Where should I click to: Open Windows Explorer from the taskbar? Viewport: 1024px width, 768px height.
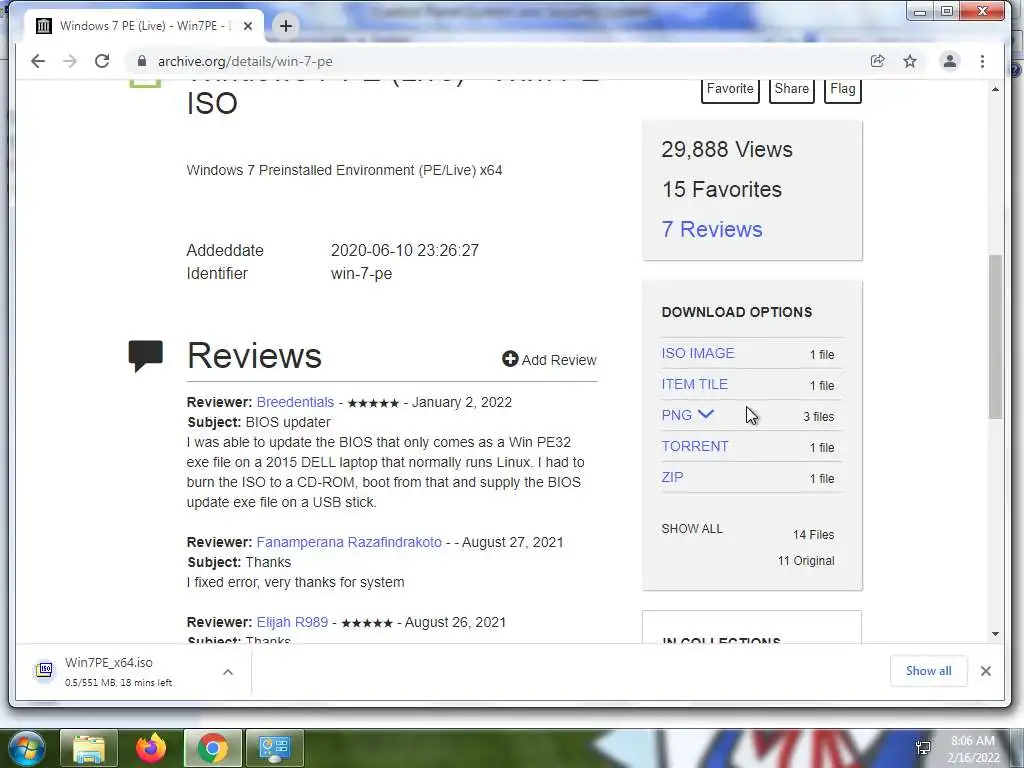88,748
